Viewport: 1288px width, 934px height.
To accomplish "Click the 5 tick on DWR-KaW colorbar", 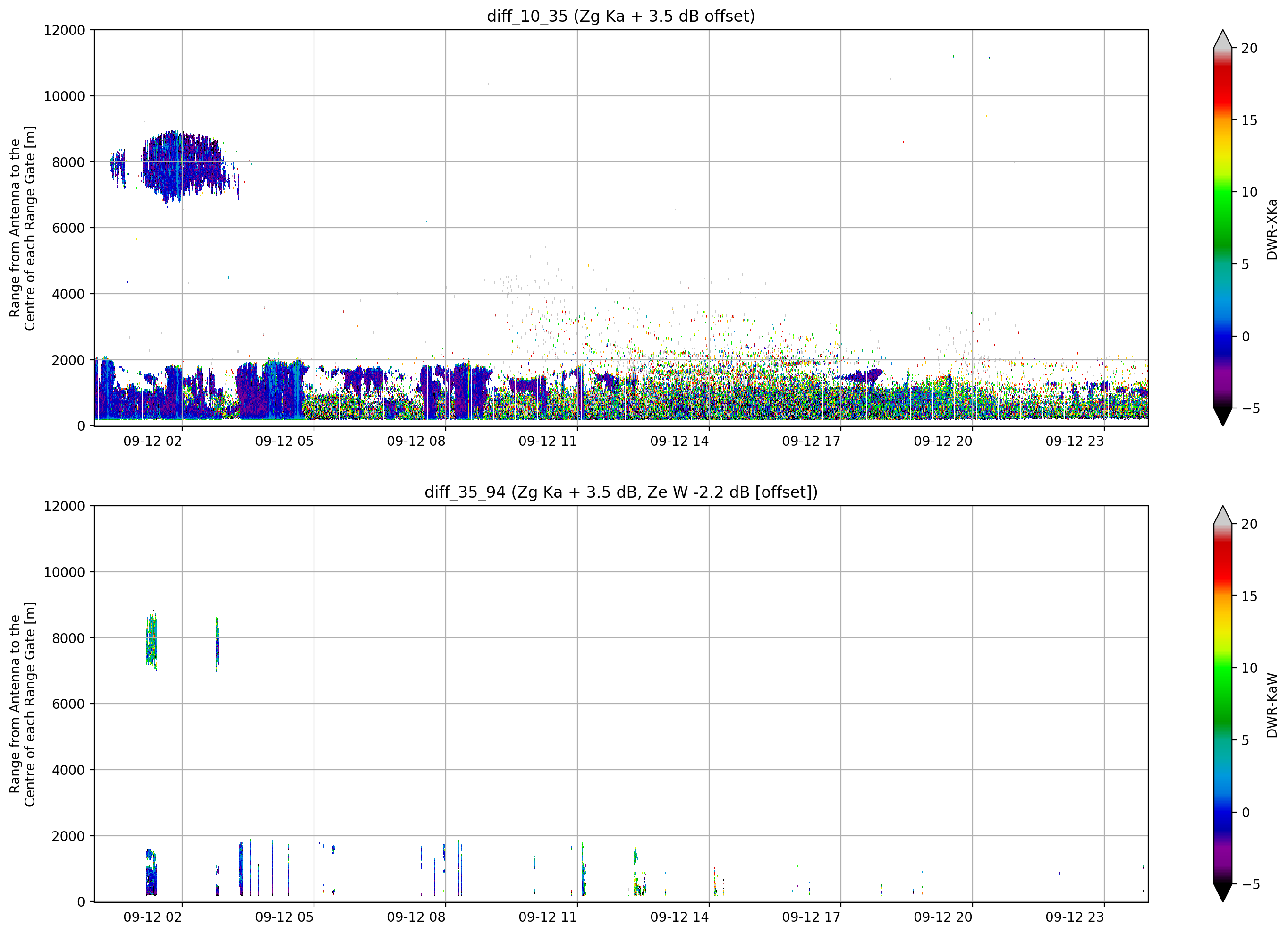I will click(1246, 741).
